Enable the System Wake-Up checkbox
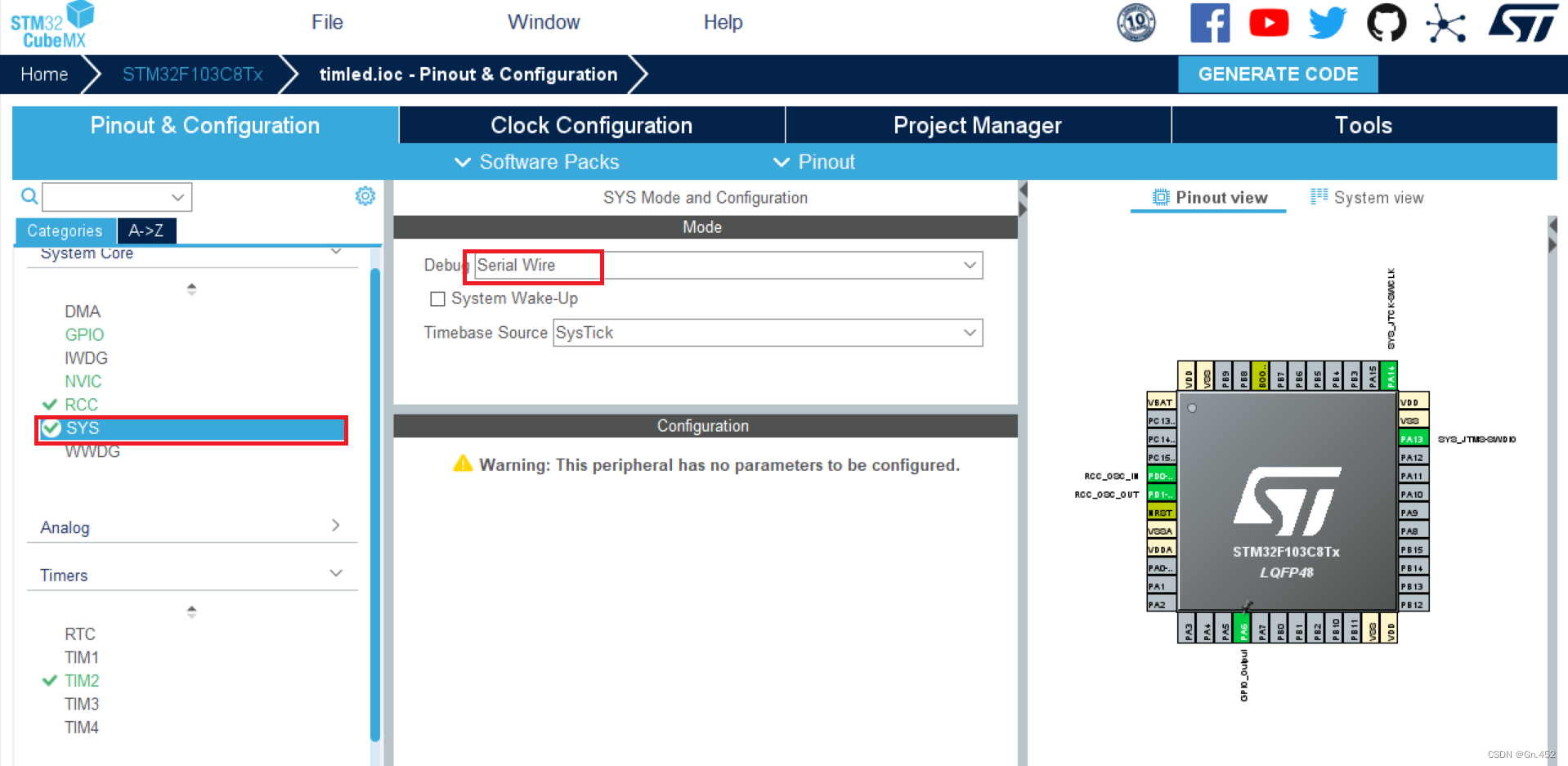 (x=437, y=299)
